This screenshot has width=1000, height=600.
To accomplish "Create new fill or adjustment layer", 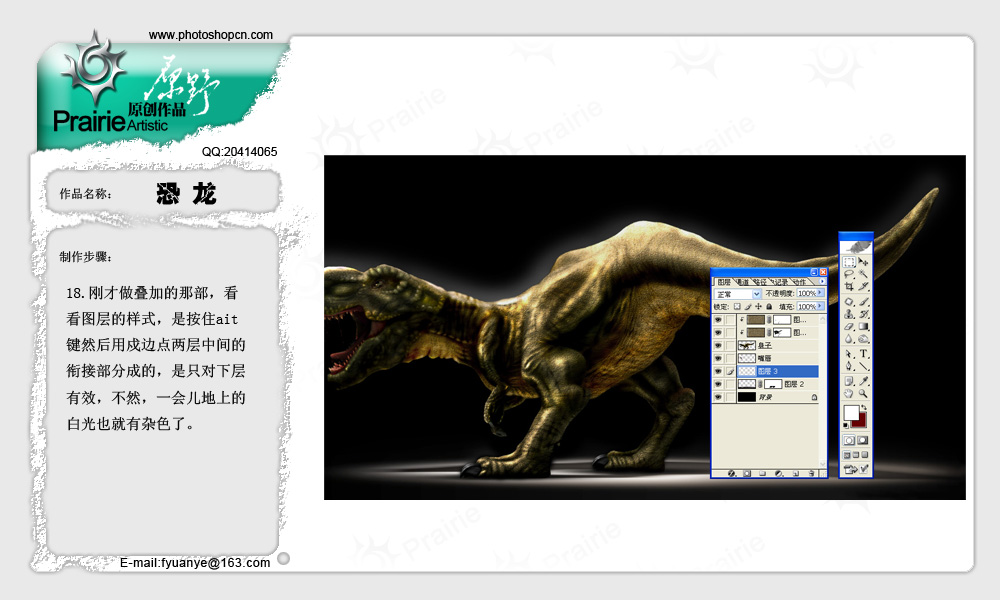I will 779,474.
